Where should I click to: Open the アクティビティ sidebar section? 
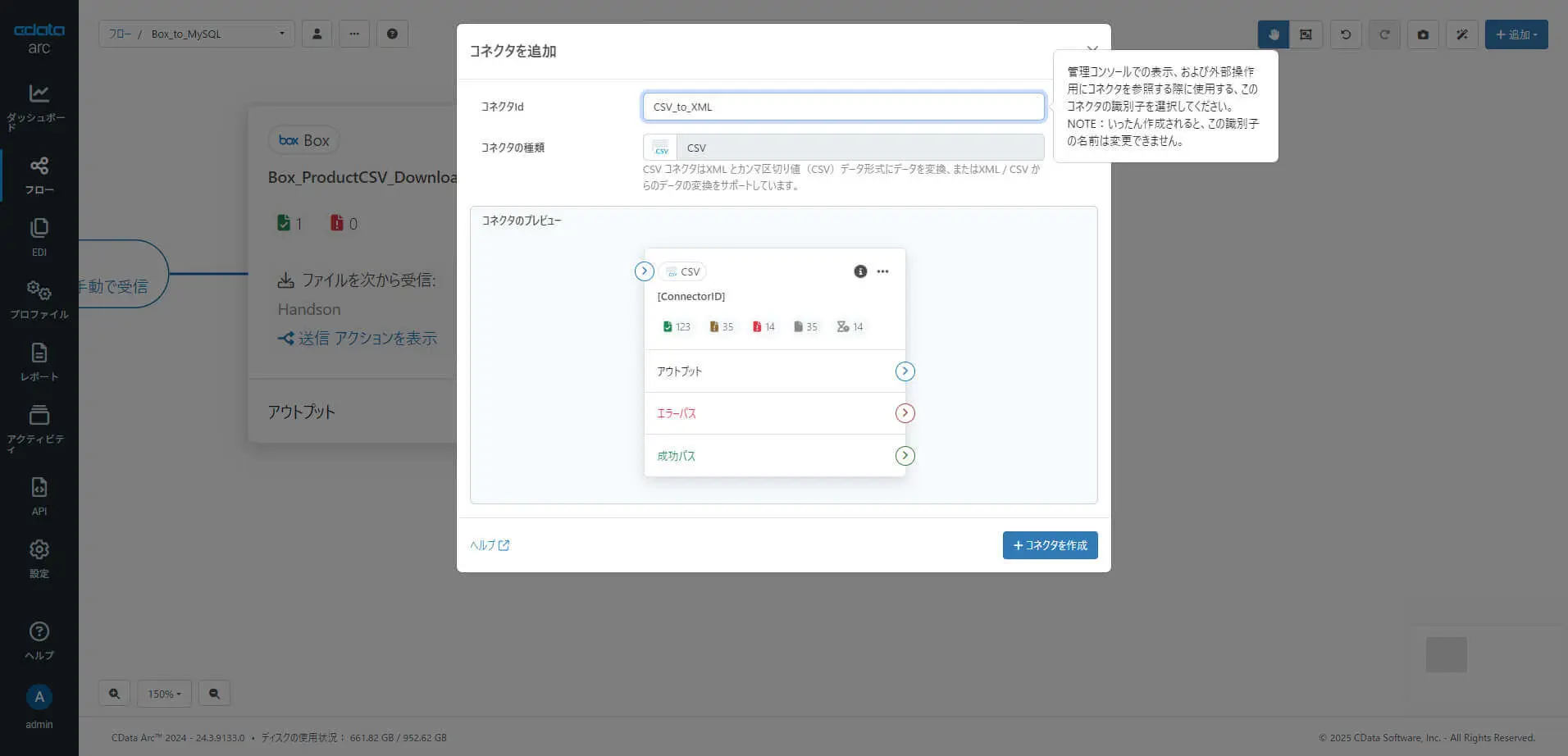pos(39,428)
